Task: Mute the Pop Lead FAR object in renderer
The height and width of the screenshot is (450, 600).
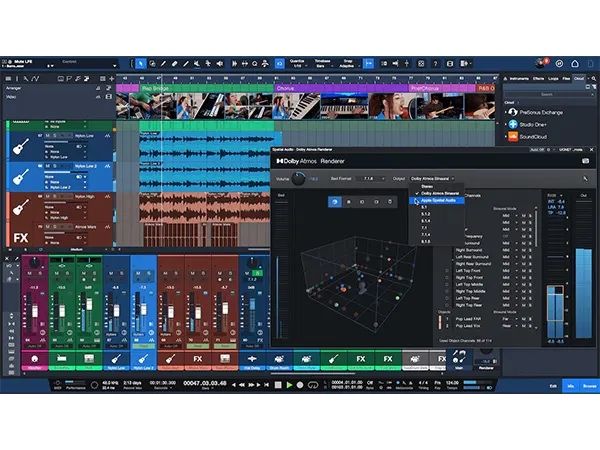Action: 524,319
